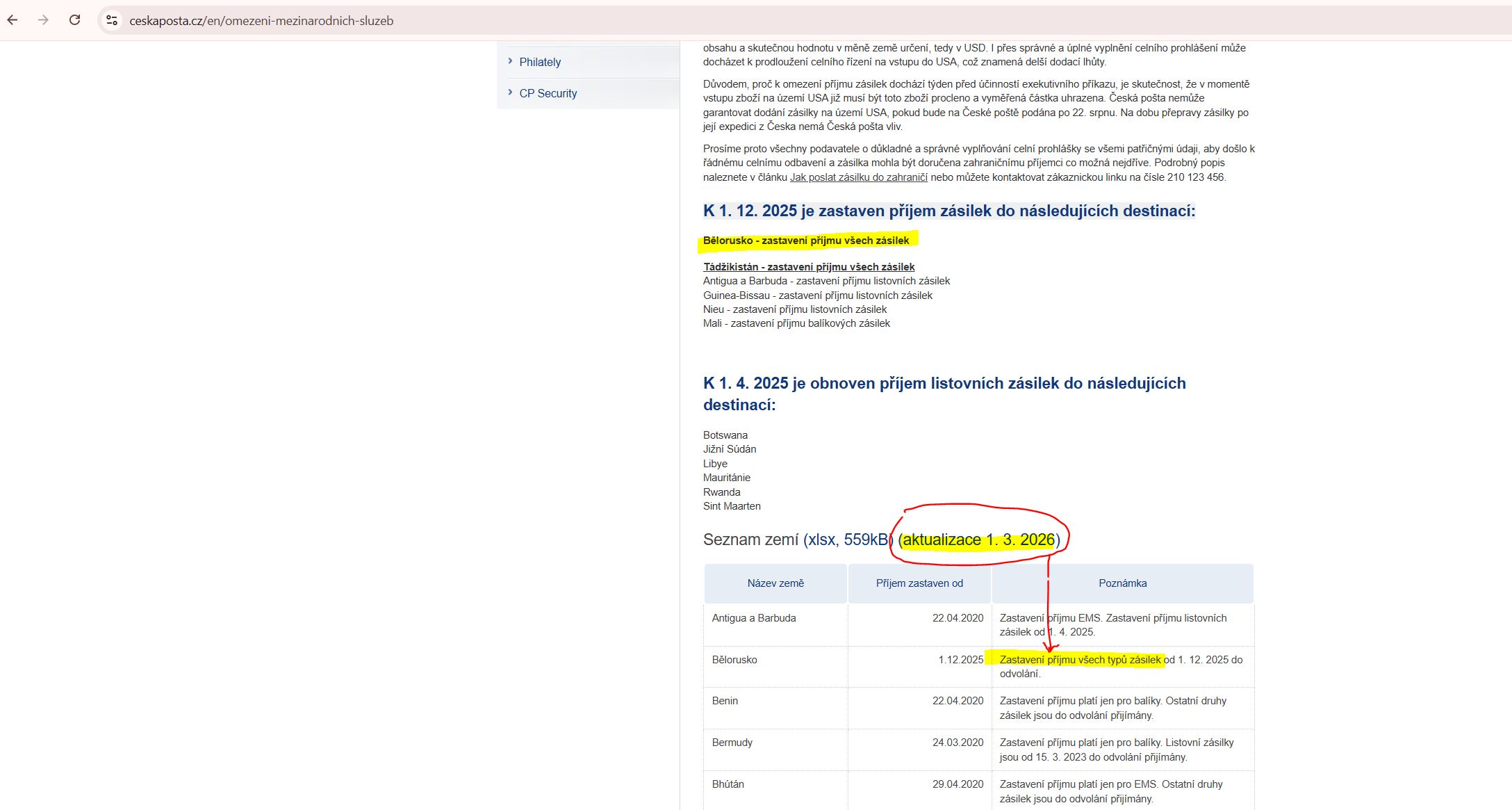Screen dimensions: 1512x810
Task: Click the browser forward arrow
Action: point(43,20)
